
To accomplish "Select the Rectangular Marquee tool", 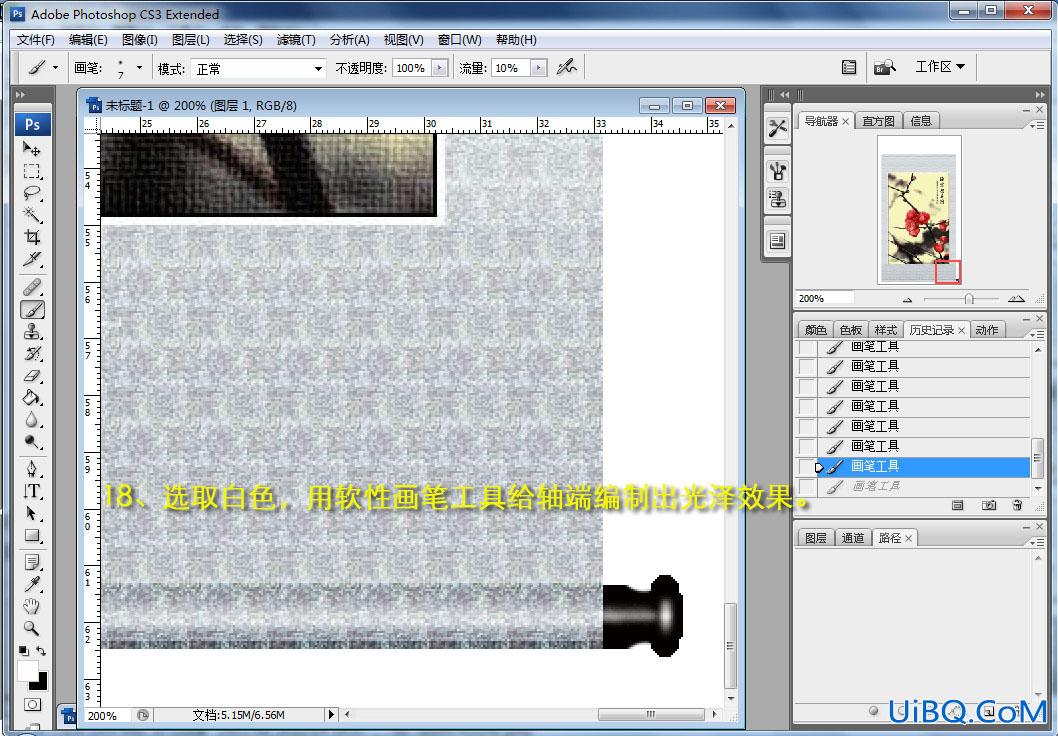I will click(32, 171).
